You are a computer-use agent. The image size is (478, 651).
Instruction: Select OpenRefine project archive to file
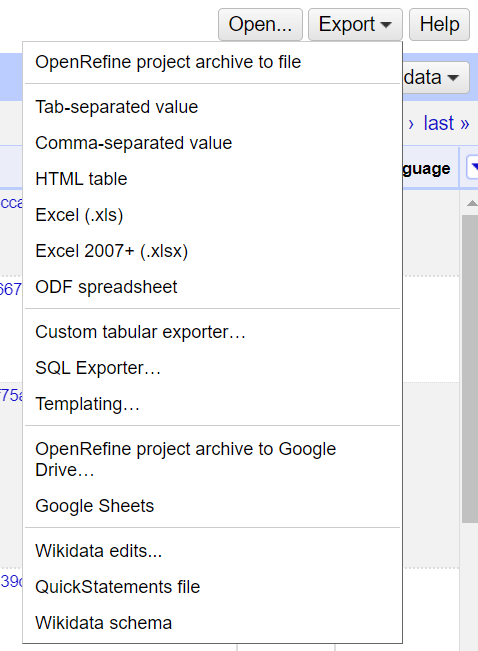coord(212,62)
